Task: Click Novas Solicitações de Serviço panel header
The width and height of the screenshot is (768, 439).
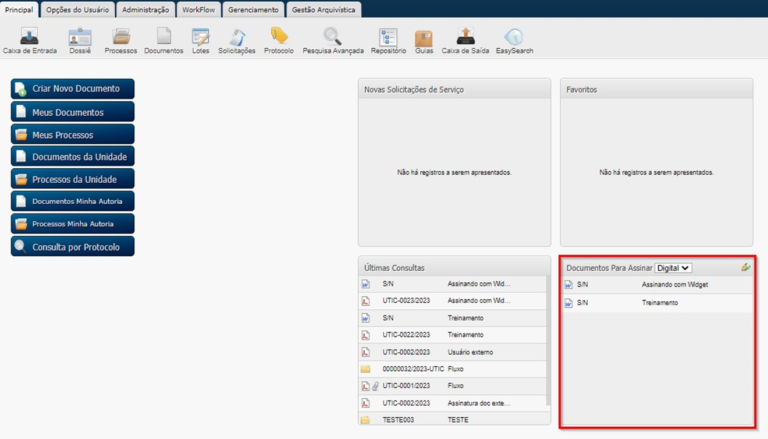Action: pyautogui.click(x=455, y=89)
